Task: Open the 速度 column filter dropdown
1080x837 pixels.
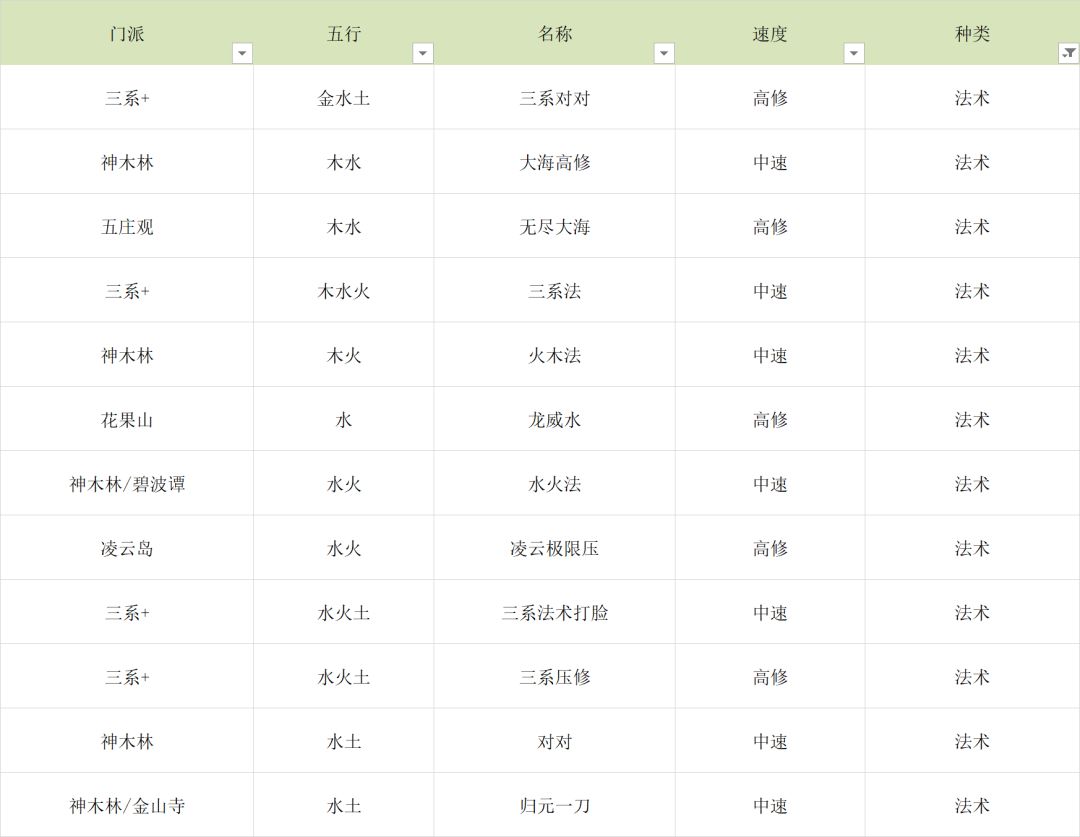Action: tap(853, 53)
